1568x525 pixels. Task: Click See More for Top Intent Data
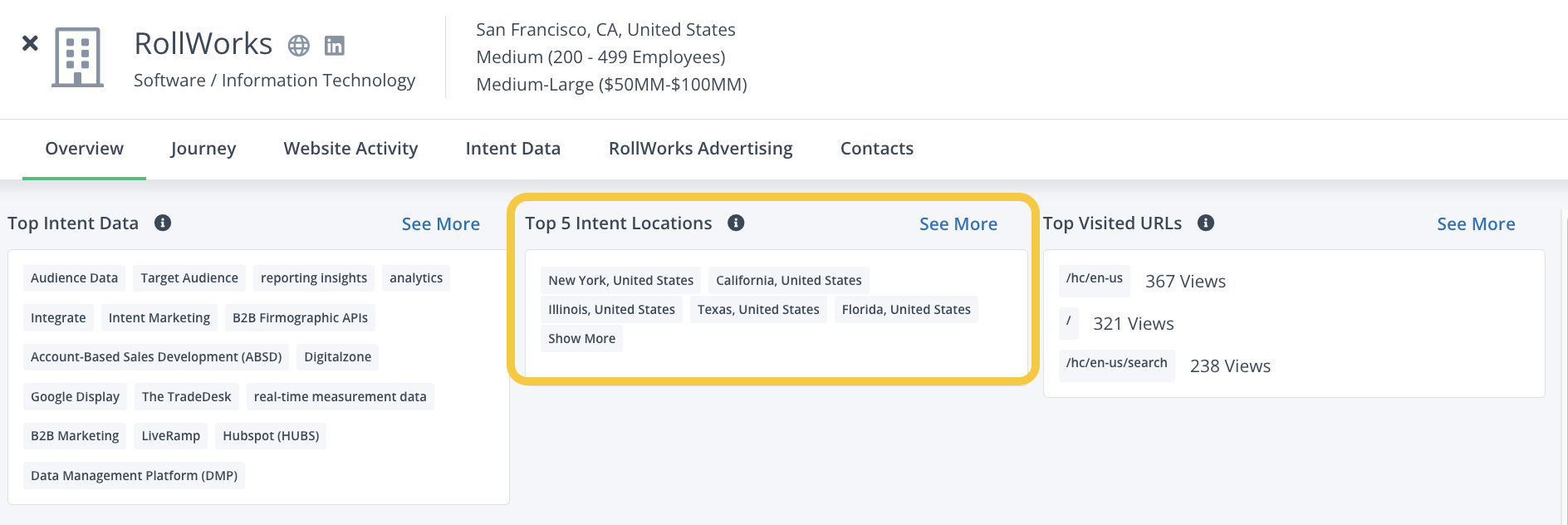(x=440, y=224)
